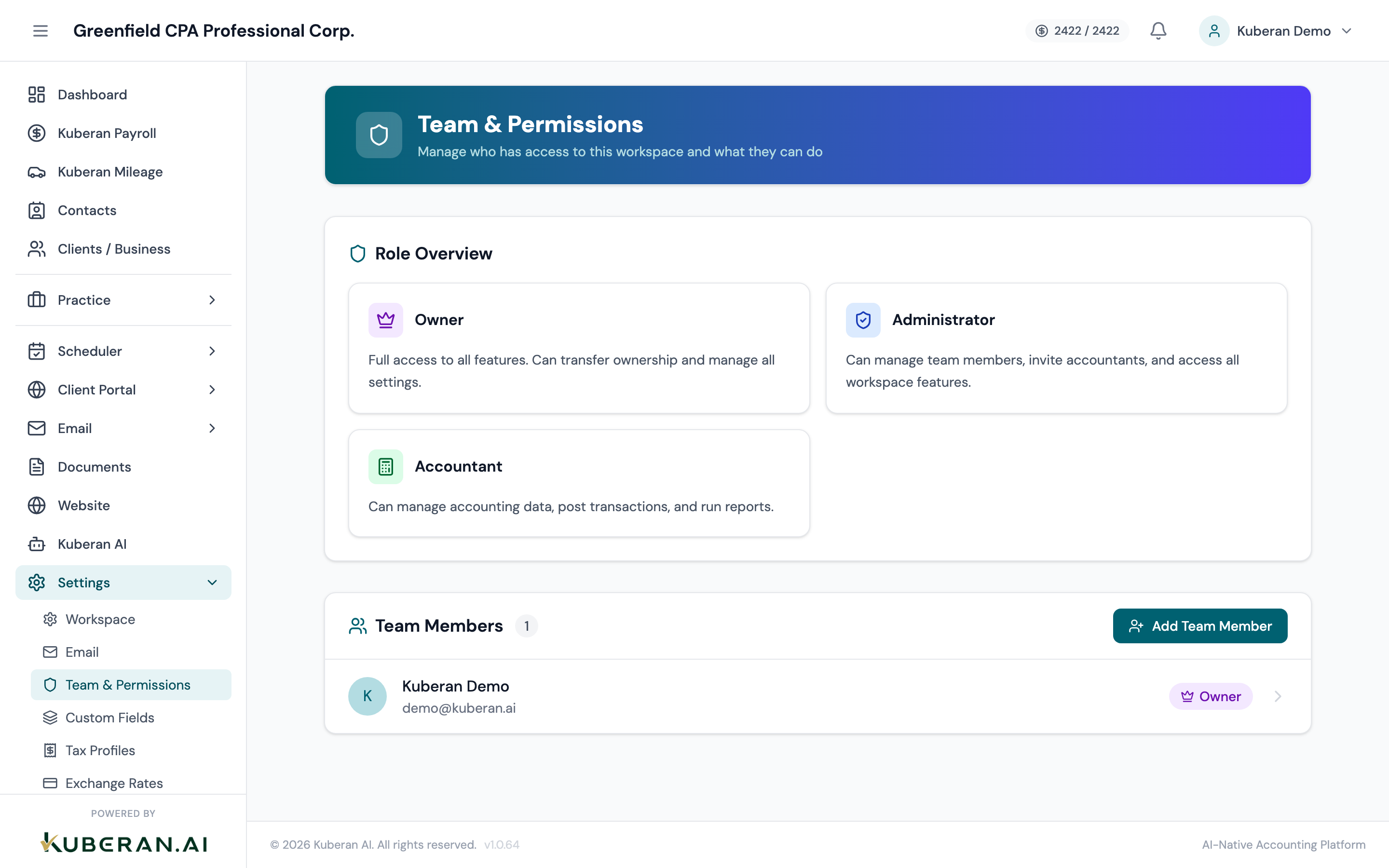Select Team & Permissions submenu item
The image size is (1389, 868).
click(131, 684)
